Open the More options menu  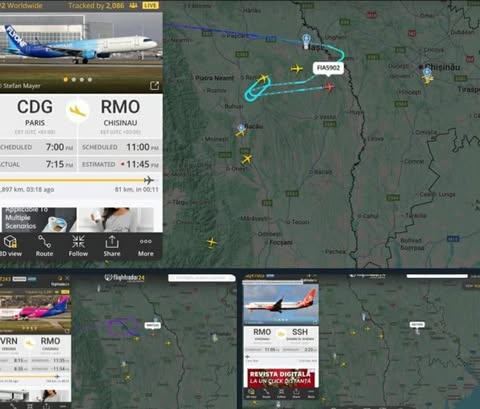point(146,246)
